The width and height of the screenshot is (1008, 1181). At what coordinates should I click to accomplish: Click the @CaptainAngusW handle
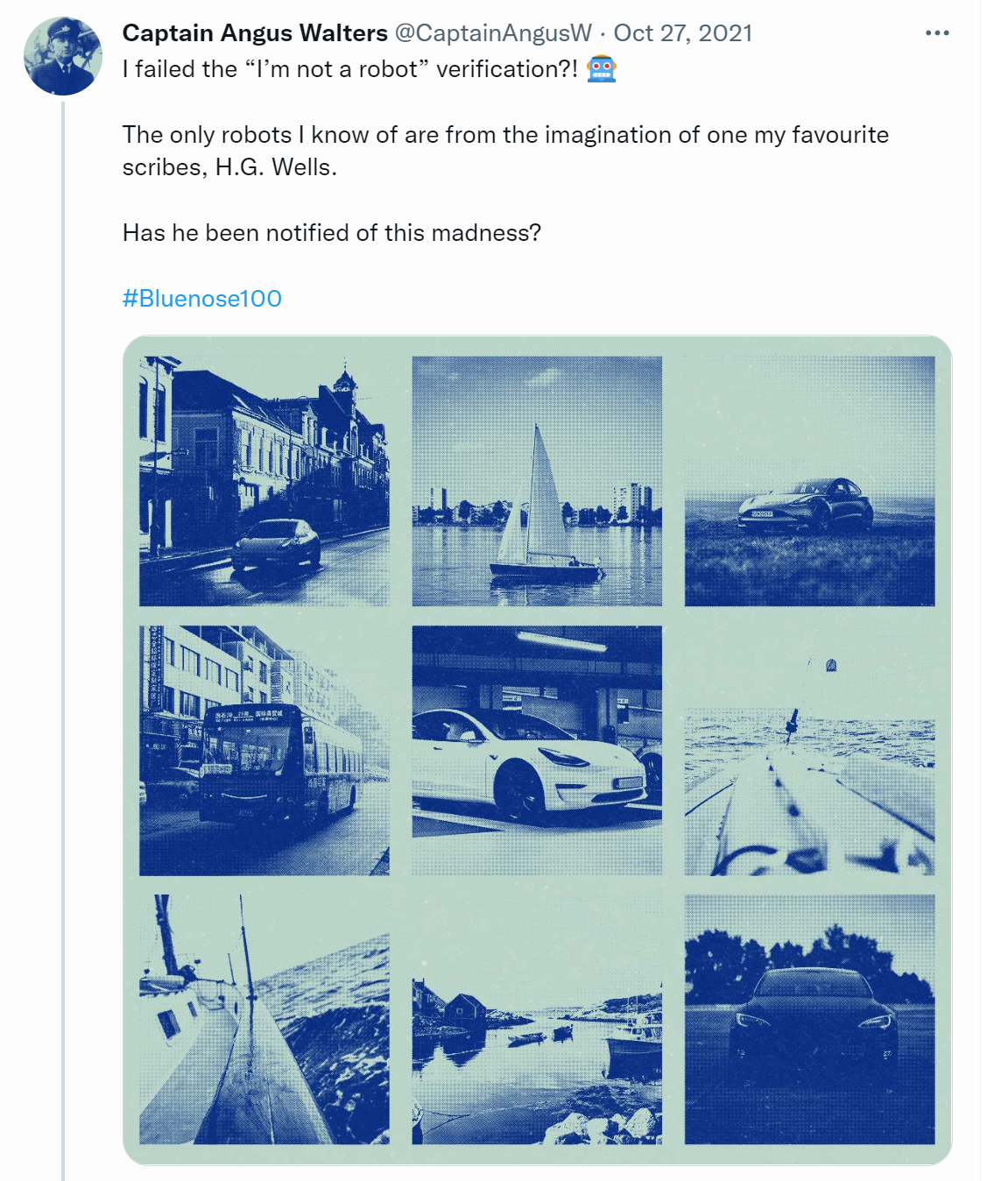point(493,33)
